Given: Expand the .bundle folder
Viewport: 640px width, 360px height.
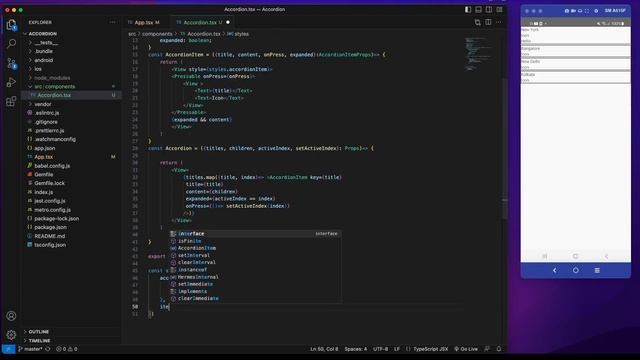Looking at the screenshot, I should pyautogui.click(x=44, y=51).
